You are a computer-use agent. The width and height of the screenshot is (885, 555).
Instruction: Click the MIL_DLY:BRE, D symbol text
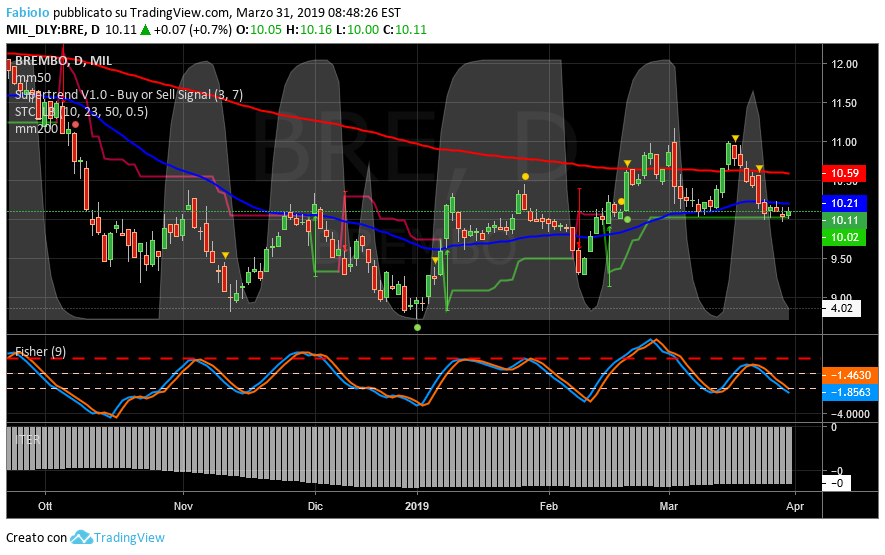tap(53, 30)
